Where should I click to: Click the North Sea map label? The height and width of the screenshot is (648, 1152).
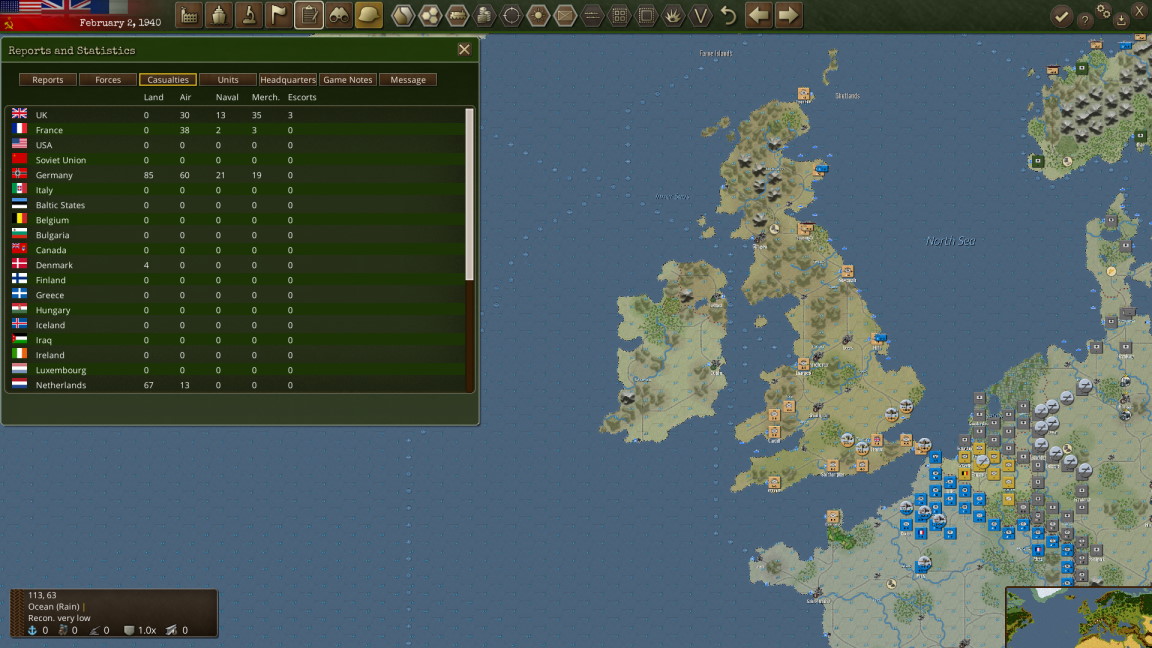click(951, 241)
